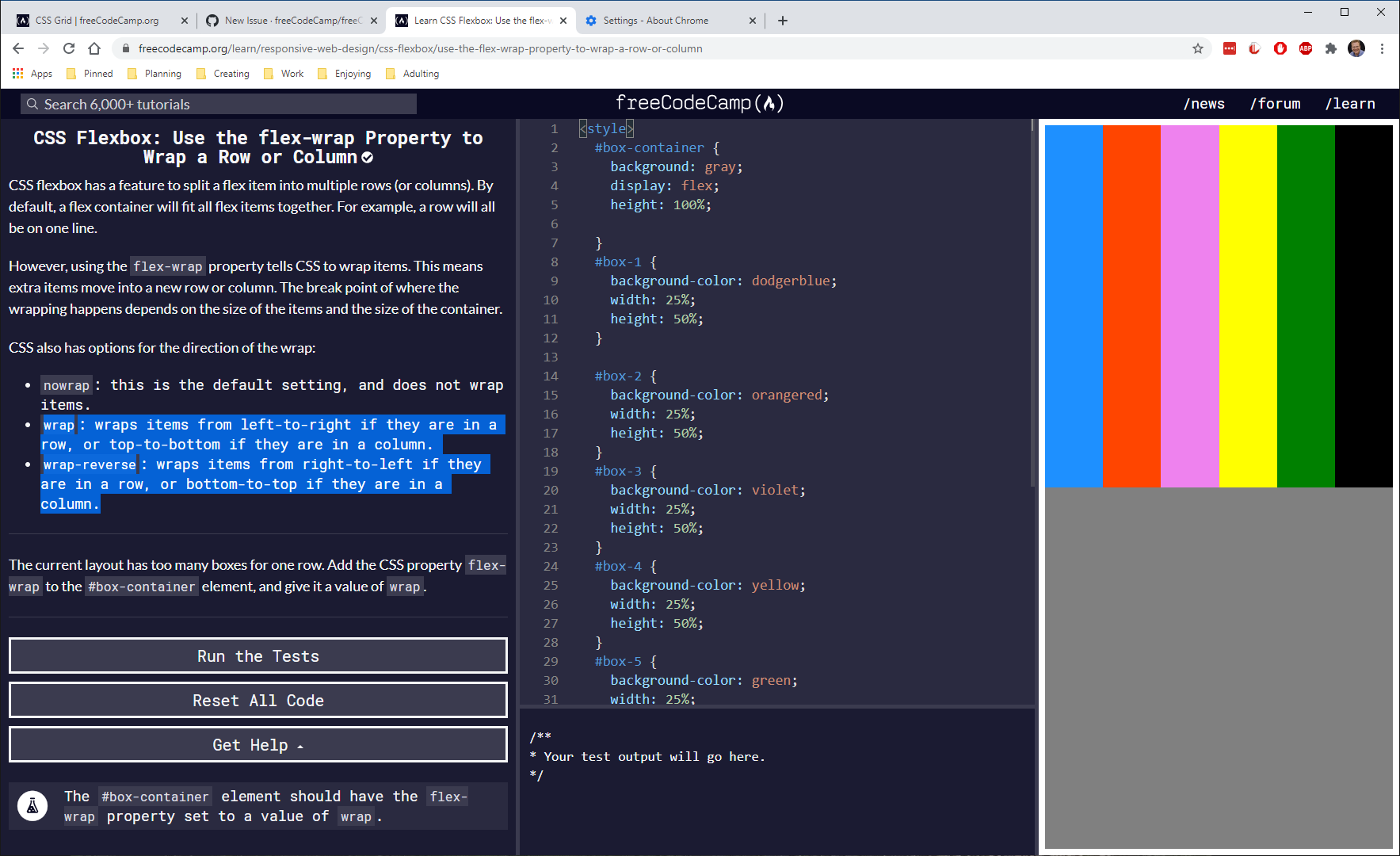The image size is (1400, 856).
Task: Open the Adblock Plus extension
Action: click(1306, 48)
